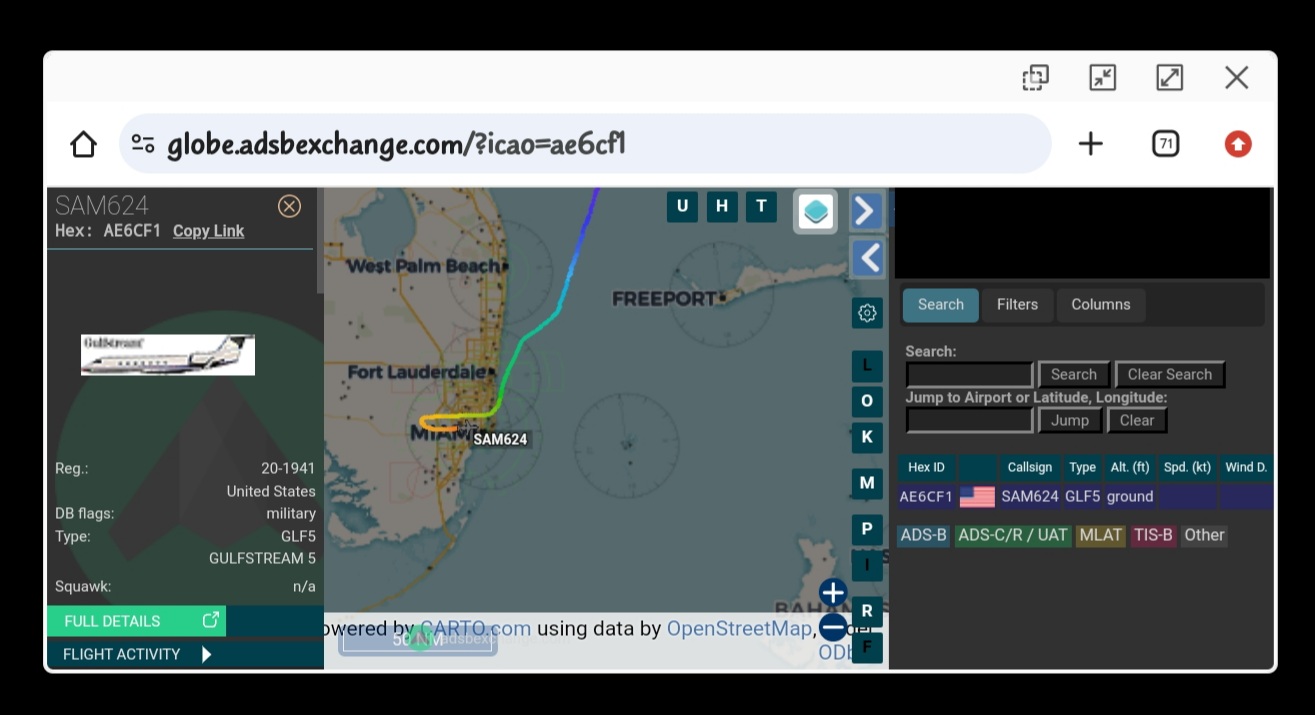Select the AE6CF1 row in aircraft table
Image resolution: width=1315 pixels, height=715 pixels.
coord(1085,497)
